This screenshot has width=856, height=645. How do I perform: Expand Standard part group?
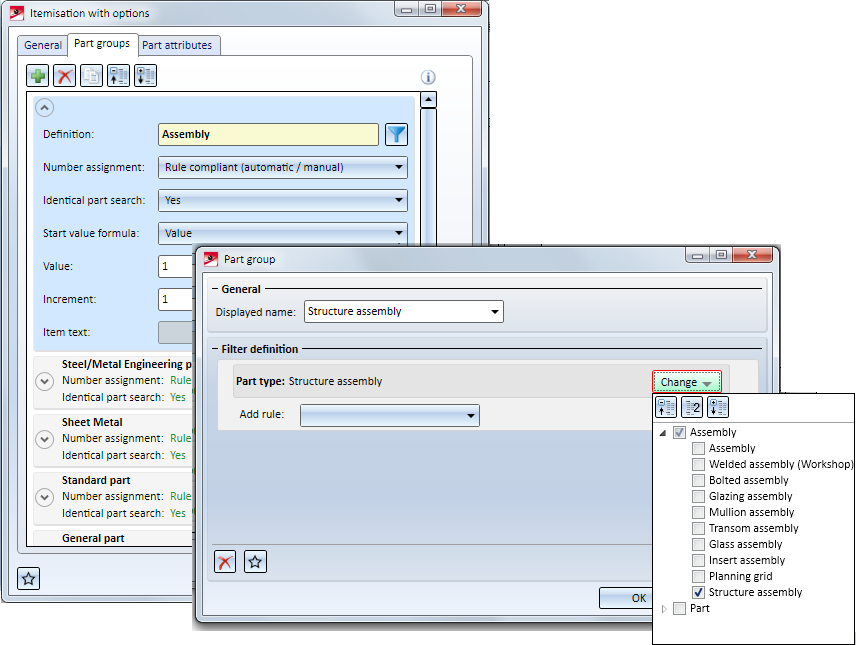(45, 497)
